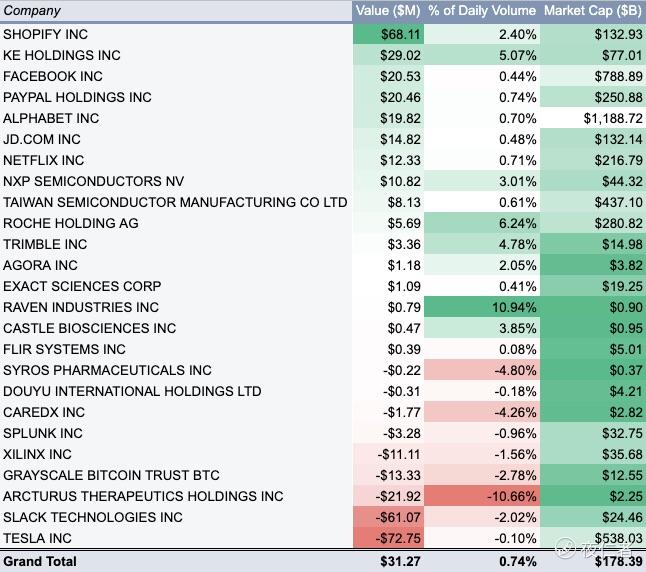Select FACEBOOK INC company name
The height and width of the screenshot is (572, 646).
click(x=53, y=76)
